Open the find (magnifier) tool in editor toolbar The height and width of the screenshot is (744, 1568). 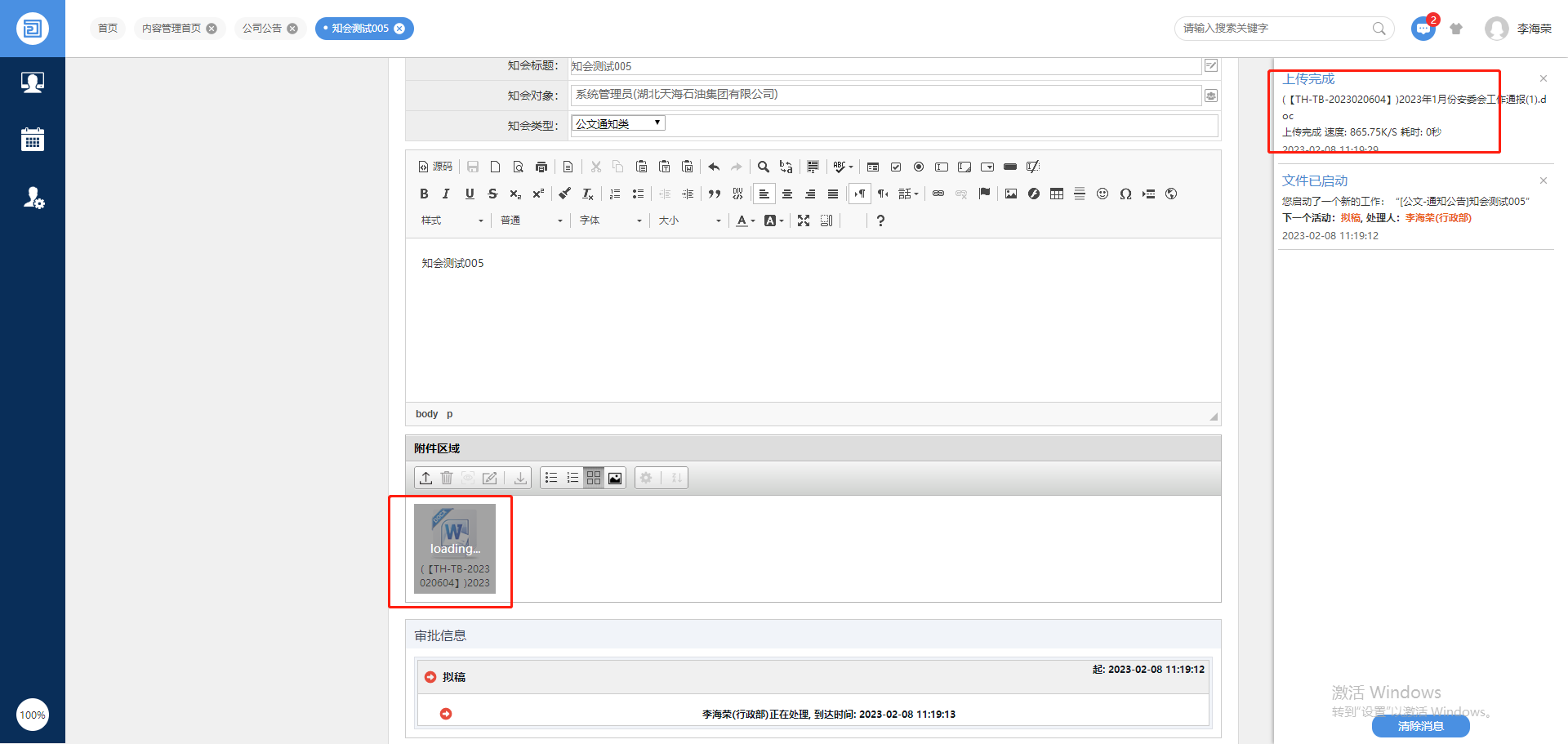pos(763,167)
